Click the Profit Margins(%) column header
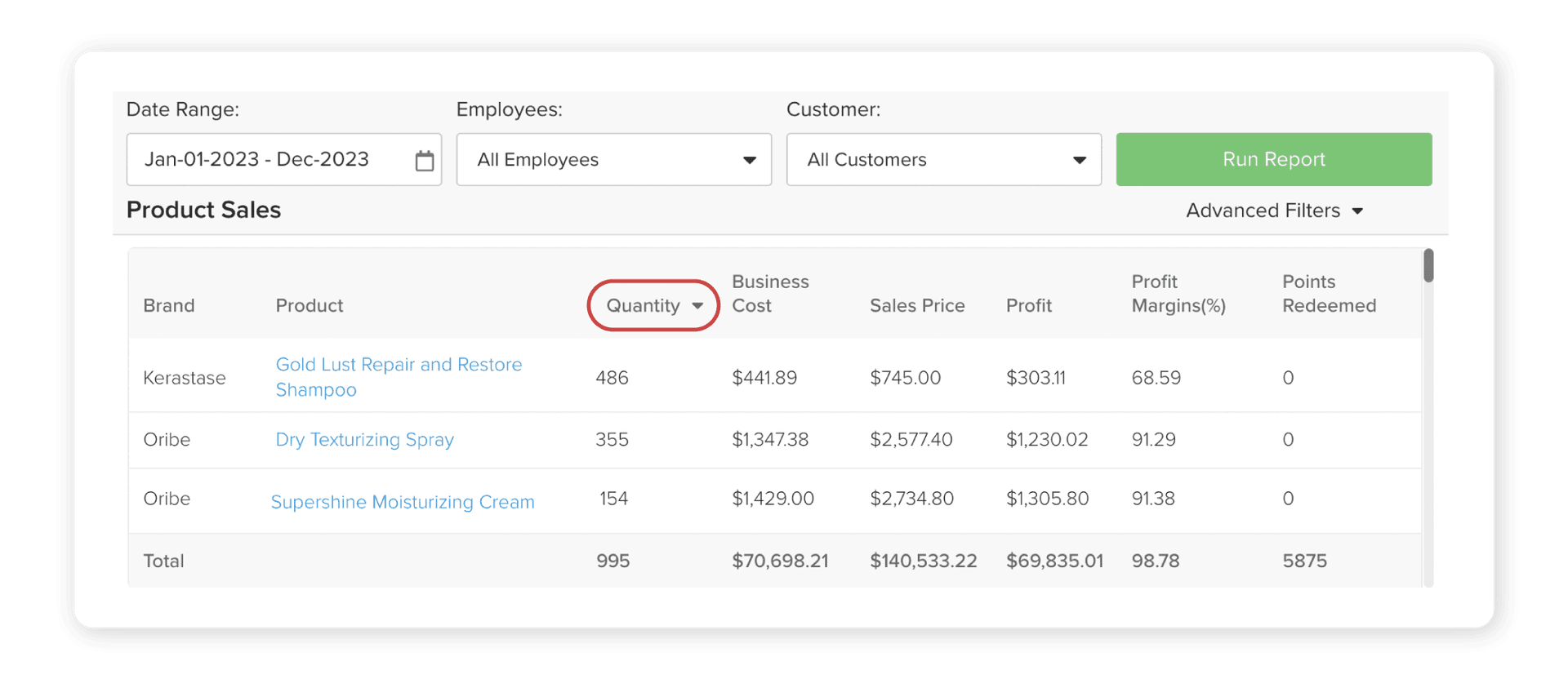Image resolution: width=1568 pixels, height=679 pixels. tap(1178, 294)
